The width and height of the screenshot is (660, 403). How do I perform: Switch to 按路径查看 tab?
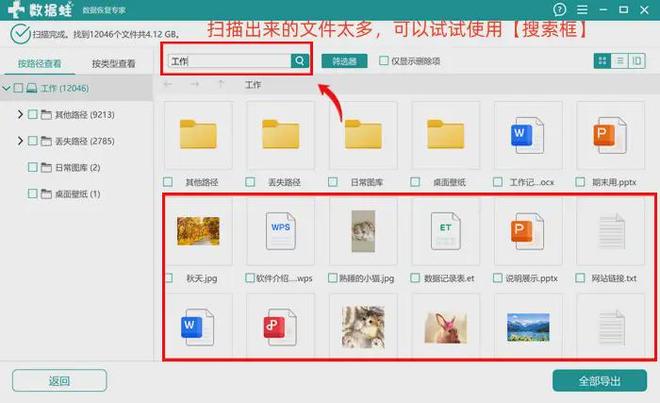(x=40, y=64)
